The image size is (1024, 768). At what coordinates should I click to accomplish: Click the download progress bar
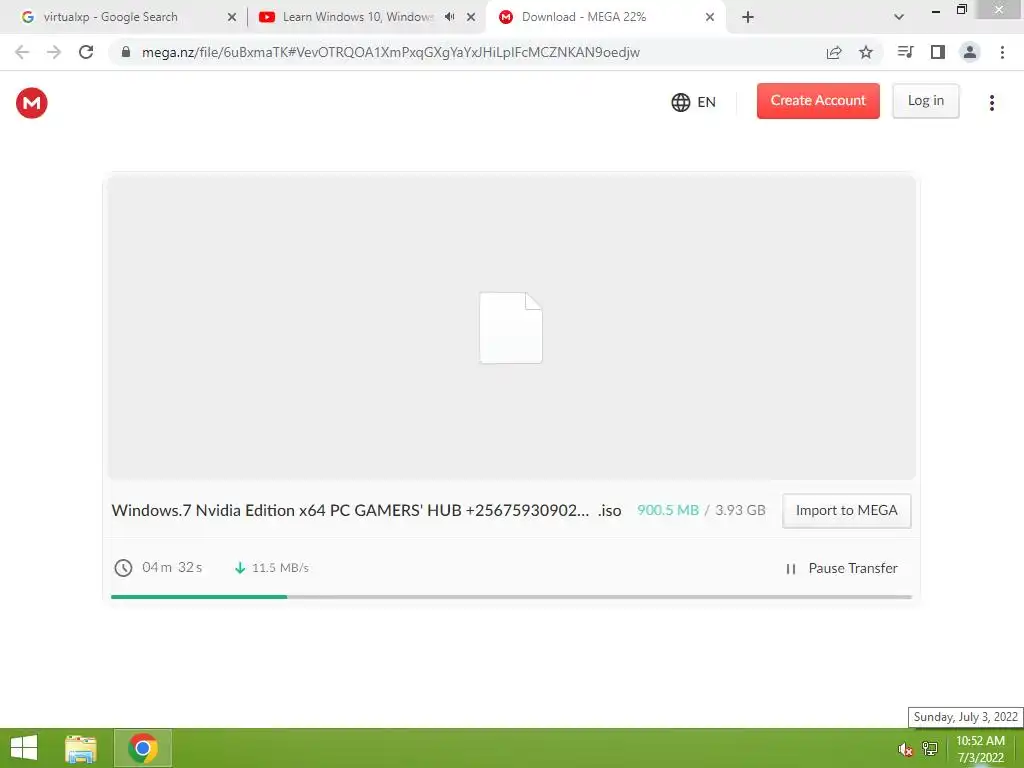pos(511,596)
